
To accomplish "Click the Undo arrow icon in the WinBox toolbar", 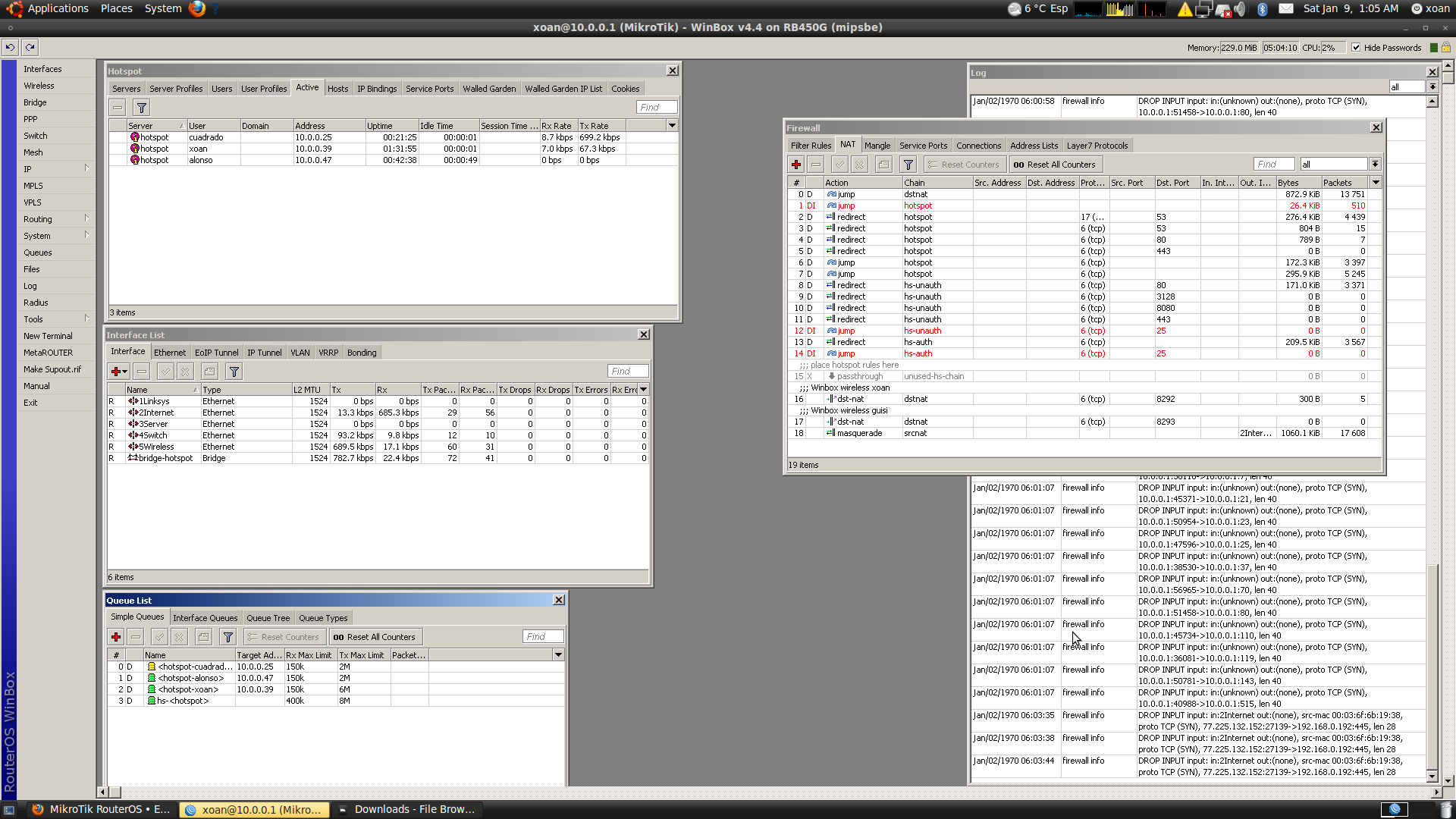I will tap(10, 47).
